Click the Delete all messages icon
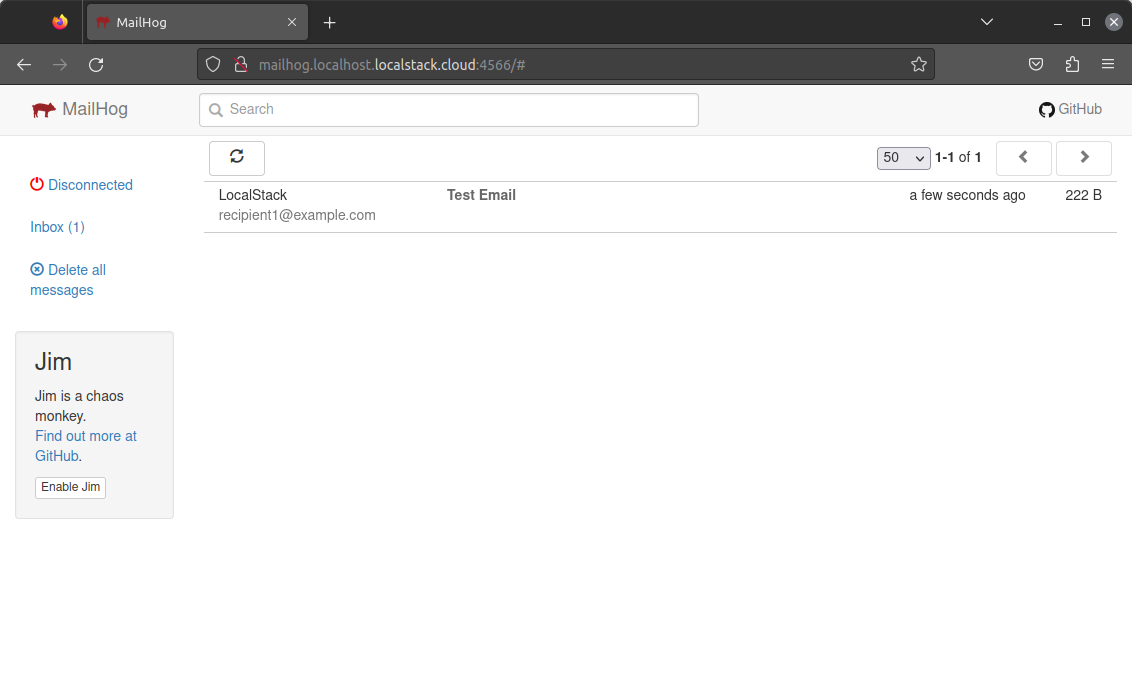 36,269
